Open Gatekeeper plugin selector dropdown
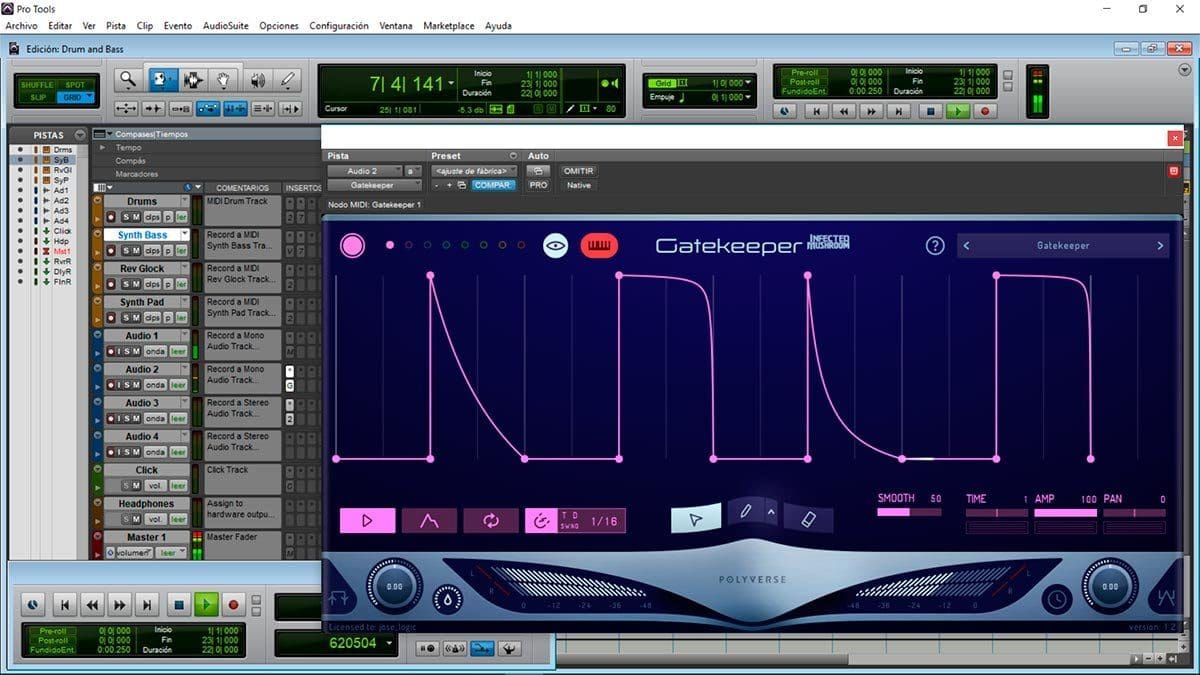The image size is (1200, 675). tap(376, 185)
